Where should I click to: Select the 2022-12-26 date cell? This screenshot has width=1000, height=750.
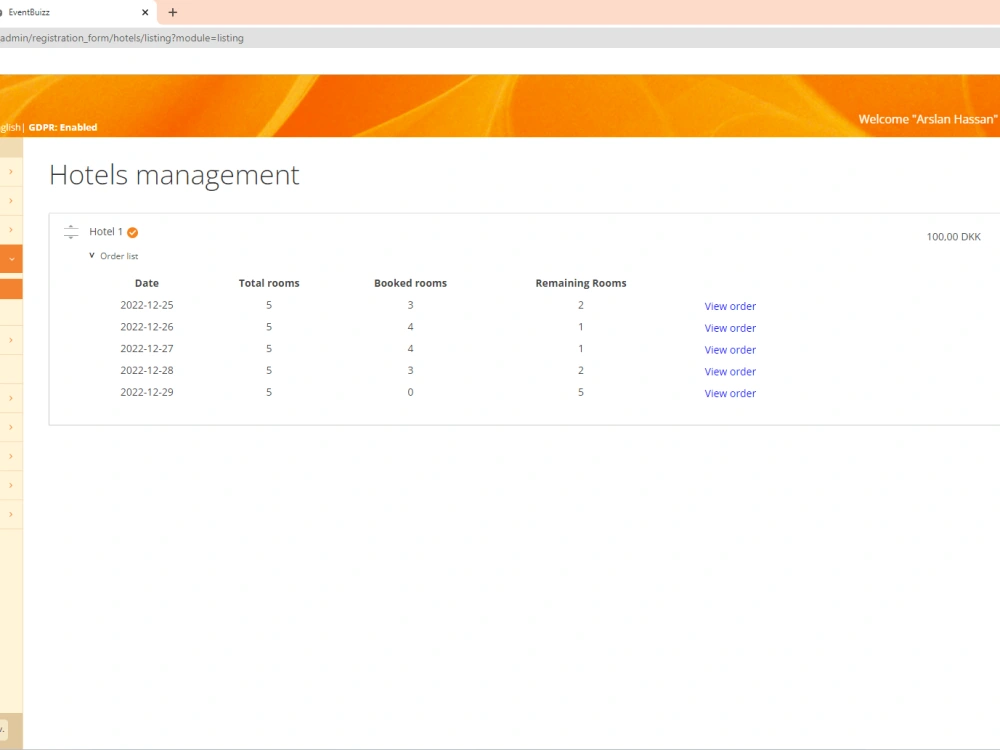[147, 327]
